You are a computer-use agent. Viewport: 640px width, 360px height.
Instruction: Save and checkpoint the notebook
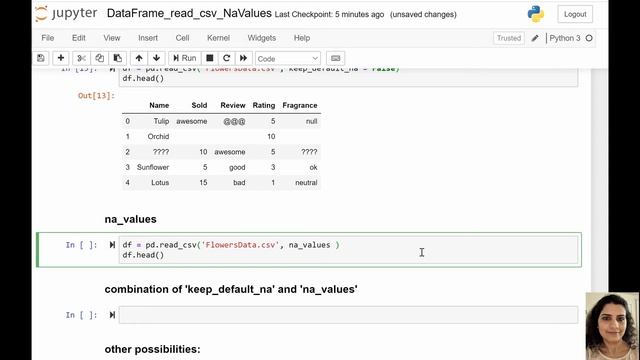pos(41,58)
